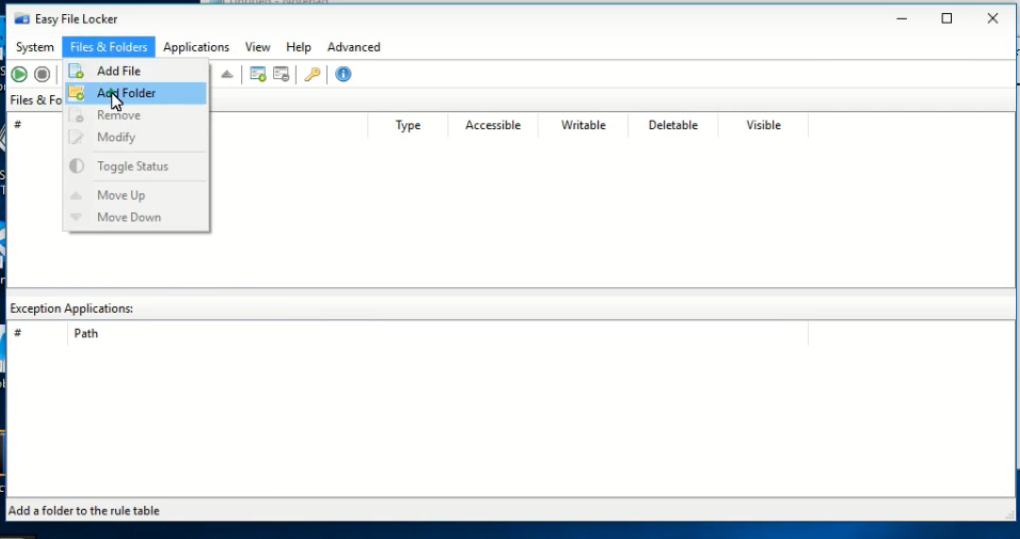Click the Accessible column header
1020x539 pixels.
point(493,125)
